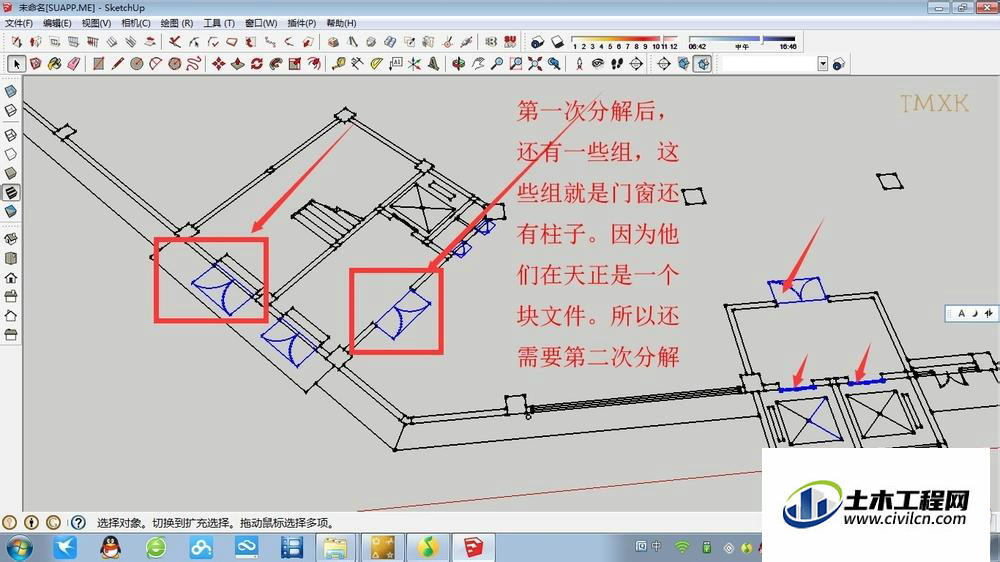Pick the Freehand squiggle tool
1000x562 pixels.
click(x=194, y=64)
